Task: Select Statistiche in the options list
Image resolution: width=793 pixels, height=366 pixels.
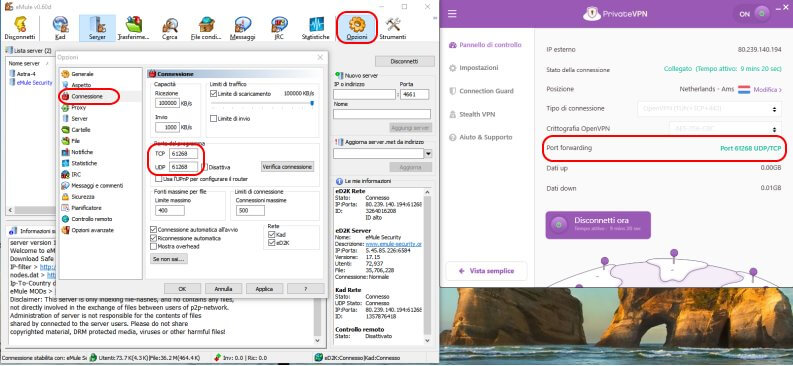Action: (84, 163)
